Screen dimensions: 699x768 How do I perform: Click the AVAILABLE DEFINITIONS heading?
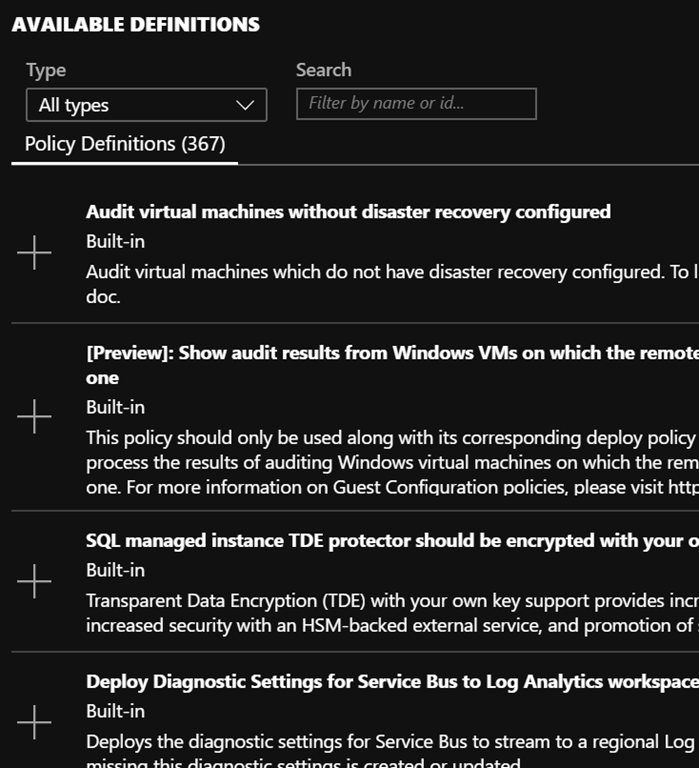(x=136, y=25)
